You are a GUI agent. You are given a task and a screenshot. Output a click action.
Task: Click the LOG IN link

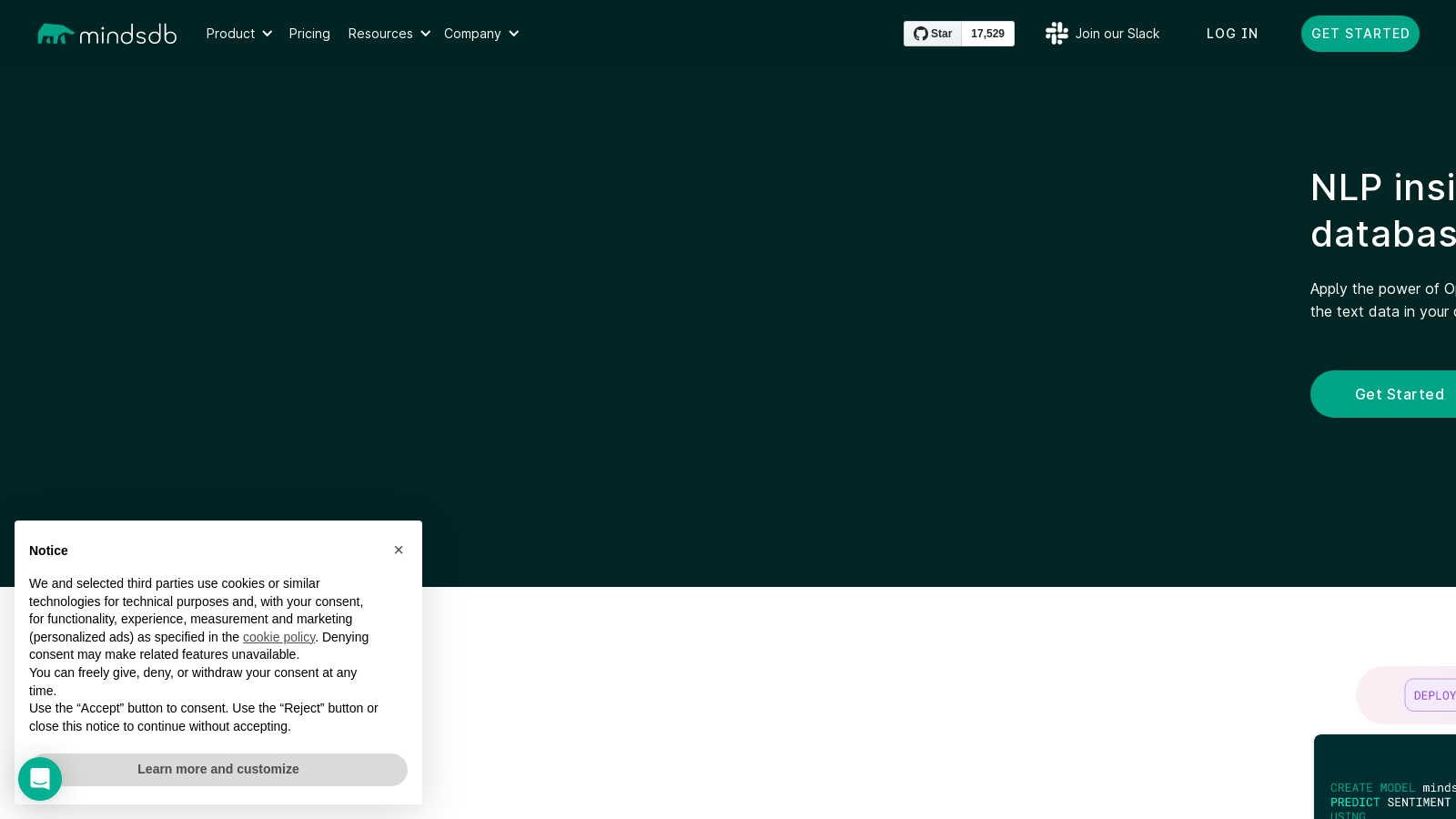point(1232,34)
